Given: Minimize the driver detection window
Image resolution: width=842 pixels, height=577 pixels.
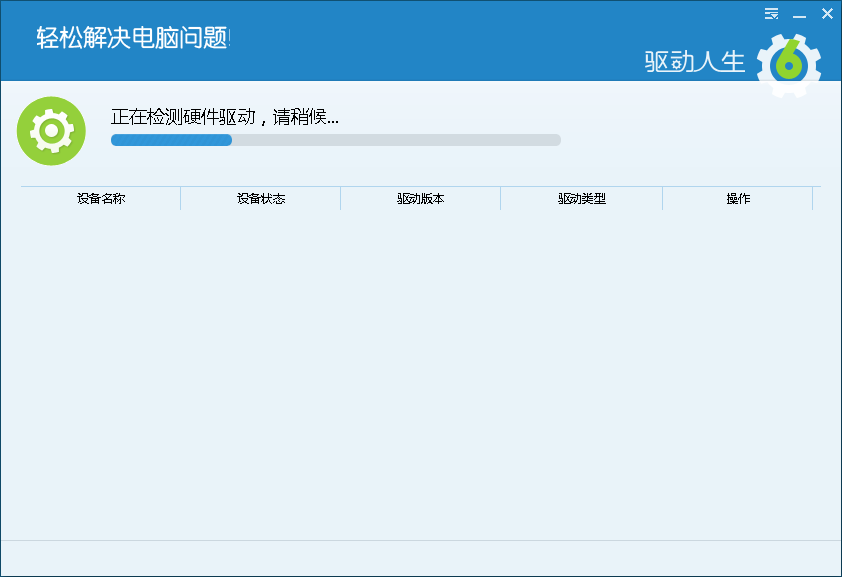Looking at the screenshot, I should point(799,14).
